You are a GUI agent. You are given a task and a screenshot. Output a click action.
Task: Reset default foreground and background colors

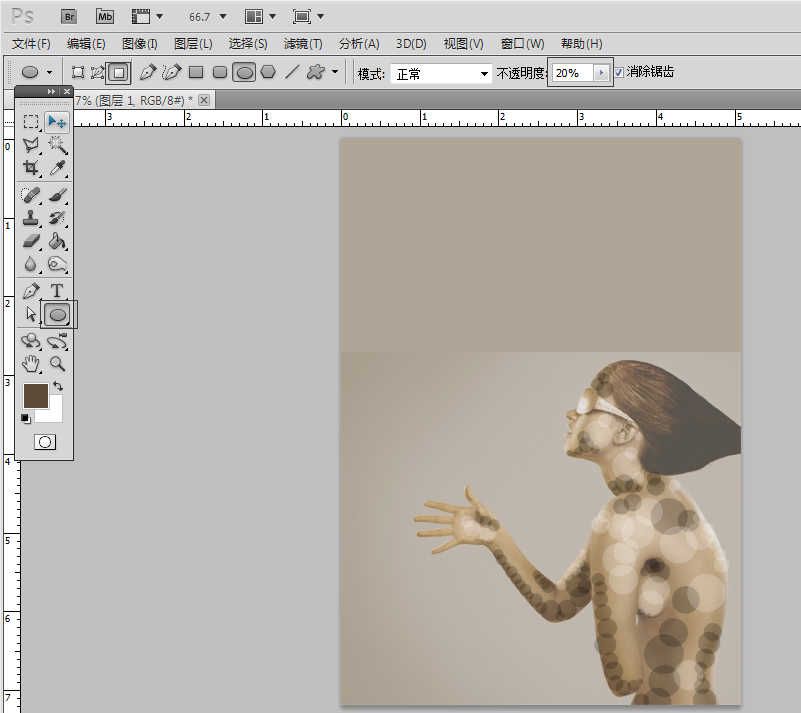point(26,419)
